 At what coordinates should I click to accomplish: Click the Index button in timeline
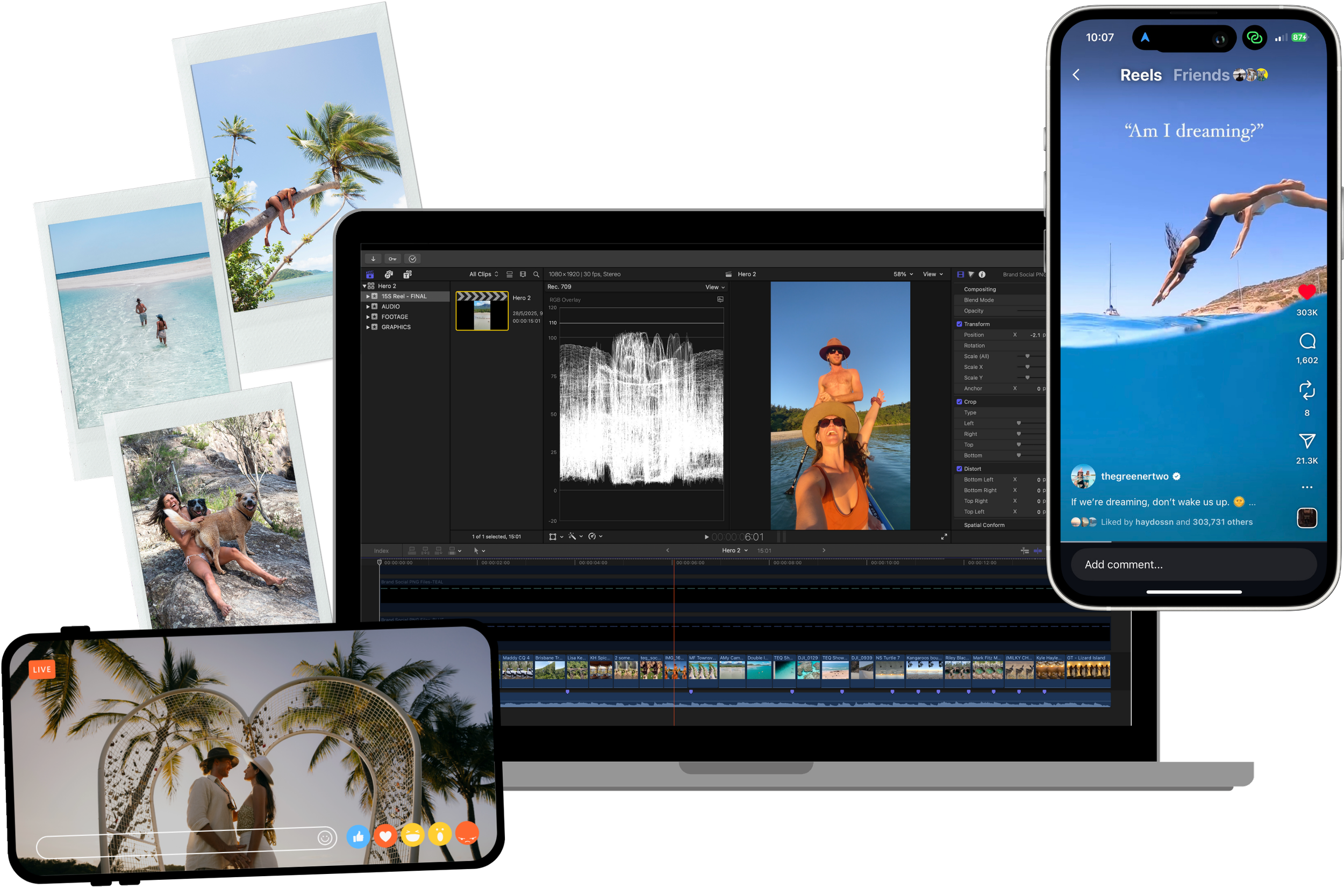pyautogui.click(x=381, y=551)
